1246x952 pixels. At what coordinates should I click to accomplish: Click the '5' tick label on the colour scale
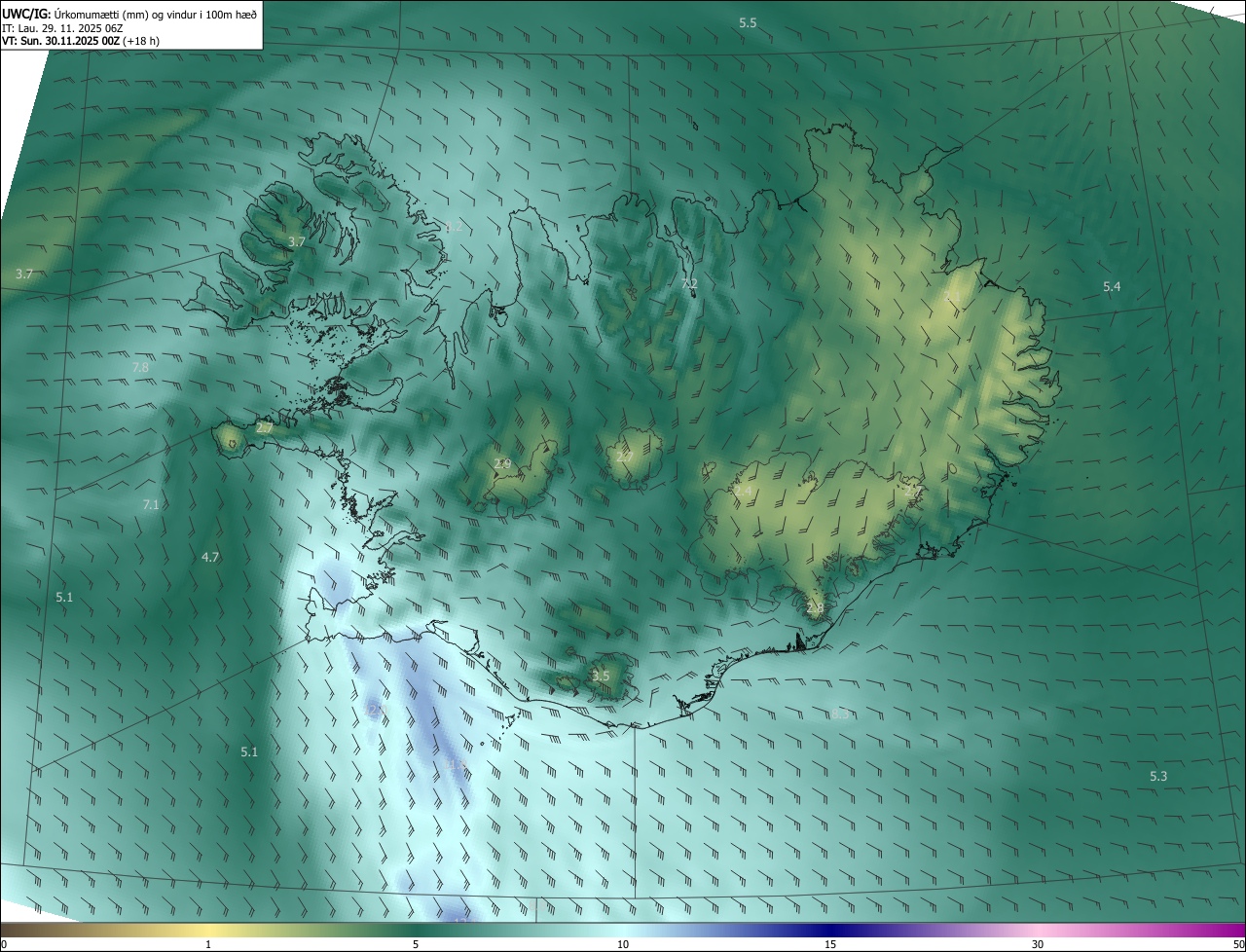(416, 944)
